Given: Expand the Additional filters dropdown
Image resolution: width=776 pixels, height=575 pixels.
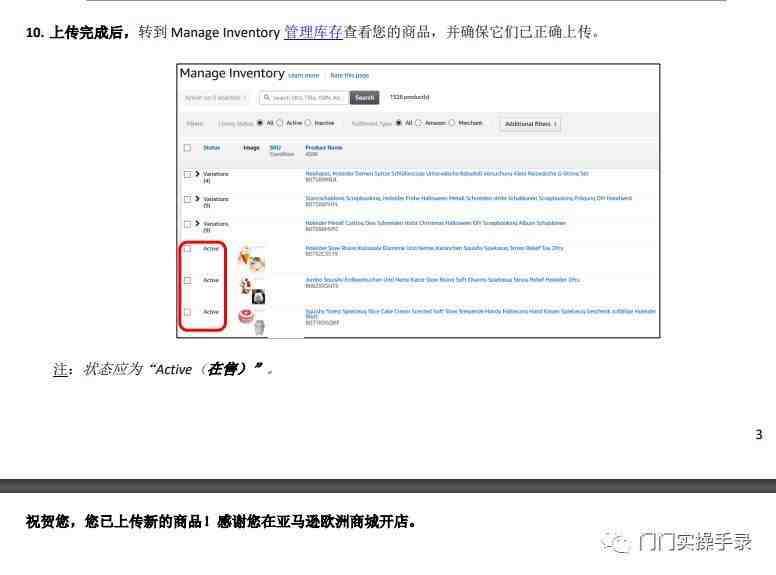Looking at the screenshot, I should (531, 124).
